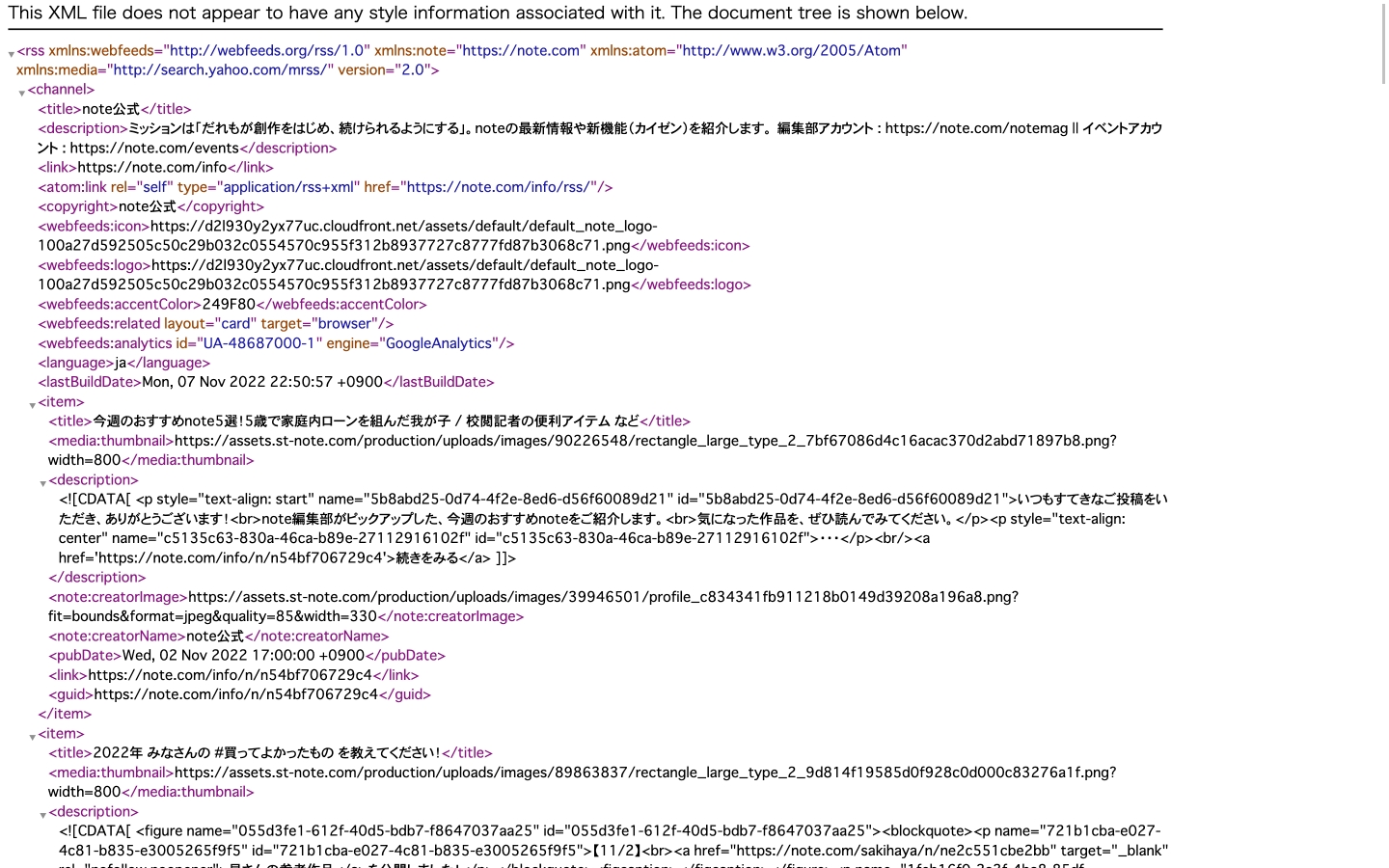This screenshot has width=1389, height=868.
Task: Select the webfeeds:icon cloudfront URL
Action: (403, 226)
